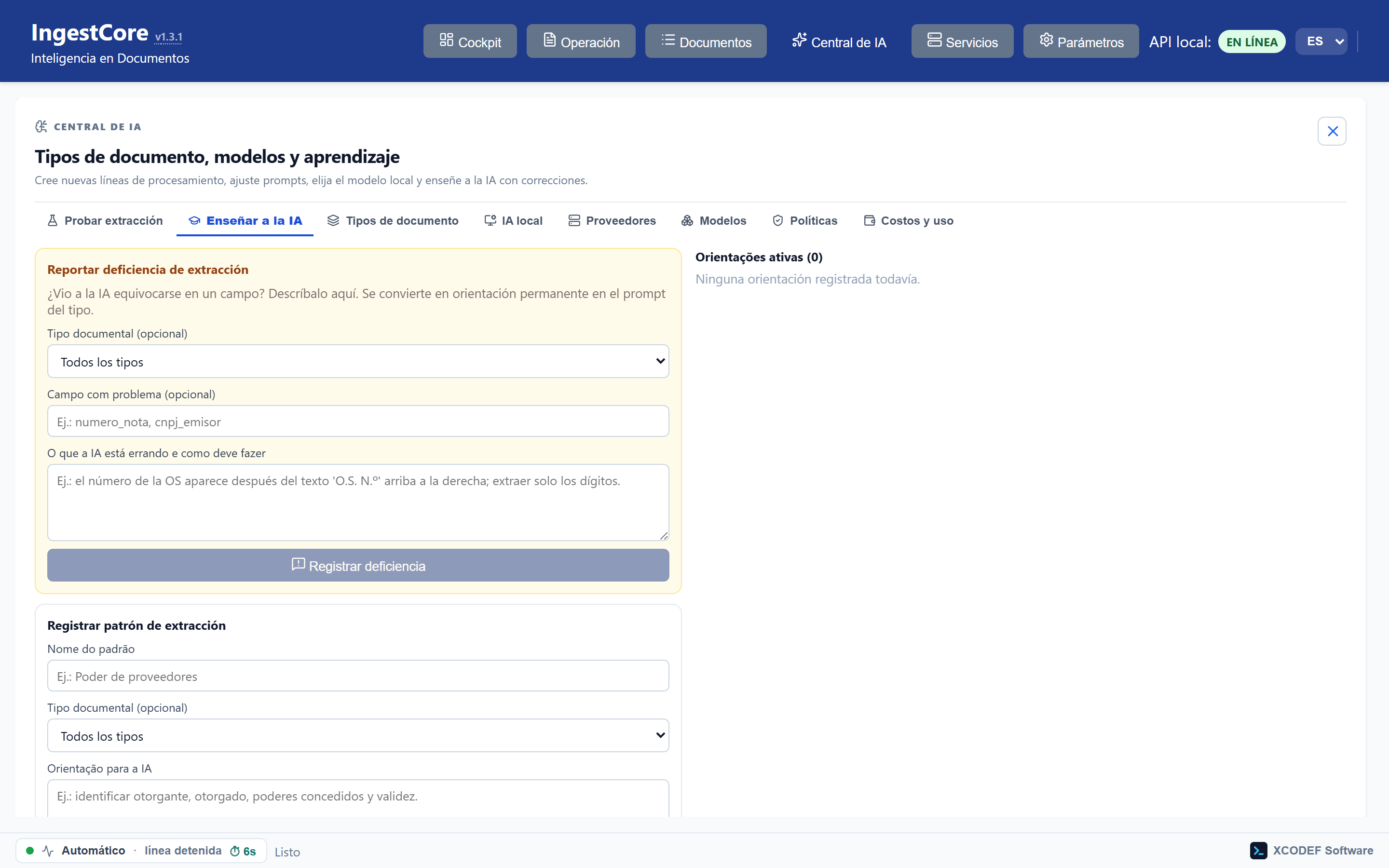Click the "línea detenida" status text
Screen dimensions: 1389x868
click(x=183, y=851)
